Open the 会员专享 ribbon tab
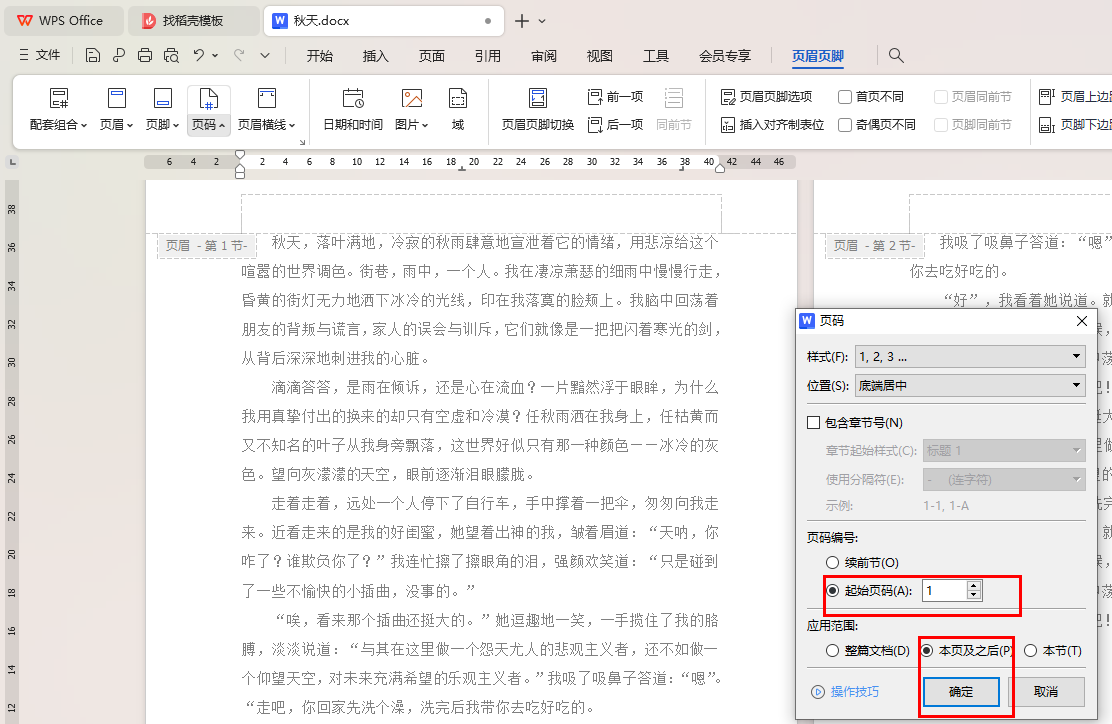 coord(725,56)
